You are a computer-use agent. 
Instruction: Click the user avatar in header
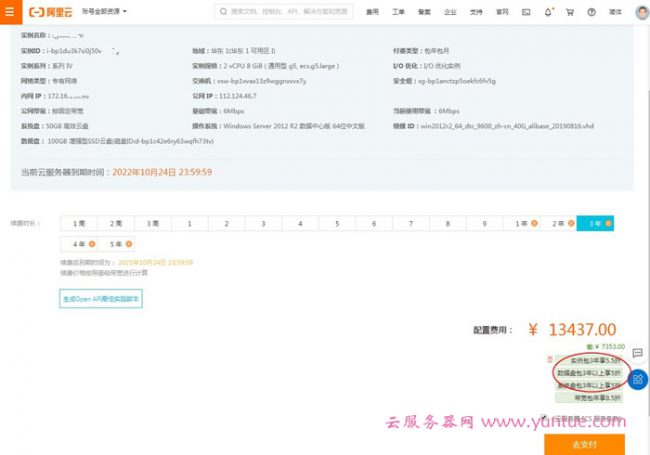[641, 12]
